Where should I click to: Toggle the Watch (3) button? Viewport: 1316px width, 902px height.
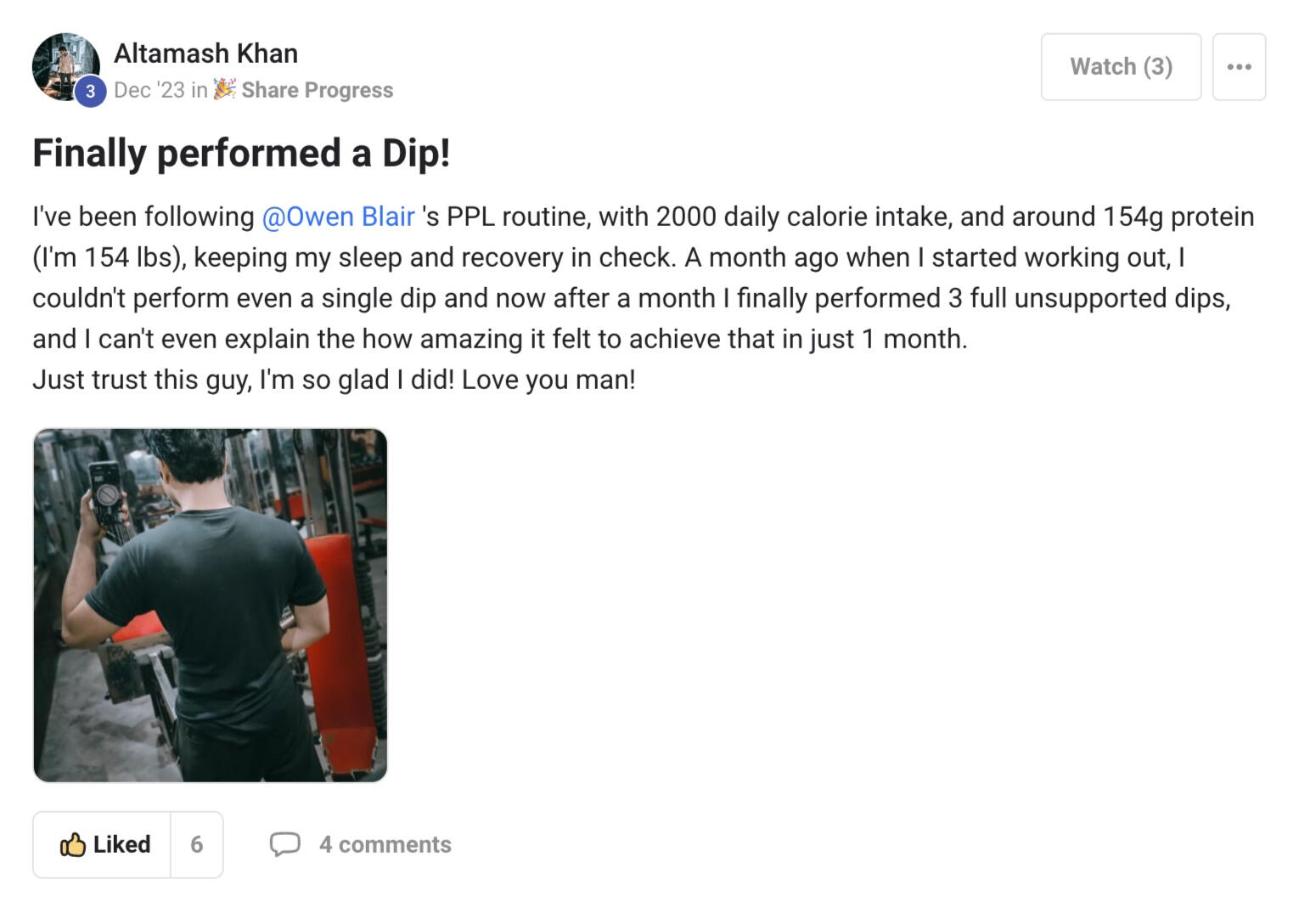(1120, 67)
